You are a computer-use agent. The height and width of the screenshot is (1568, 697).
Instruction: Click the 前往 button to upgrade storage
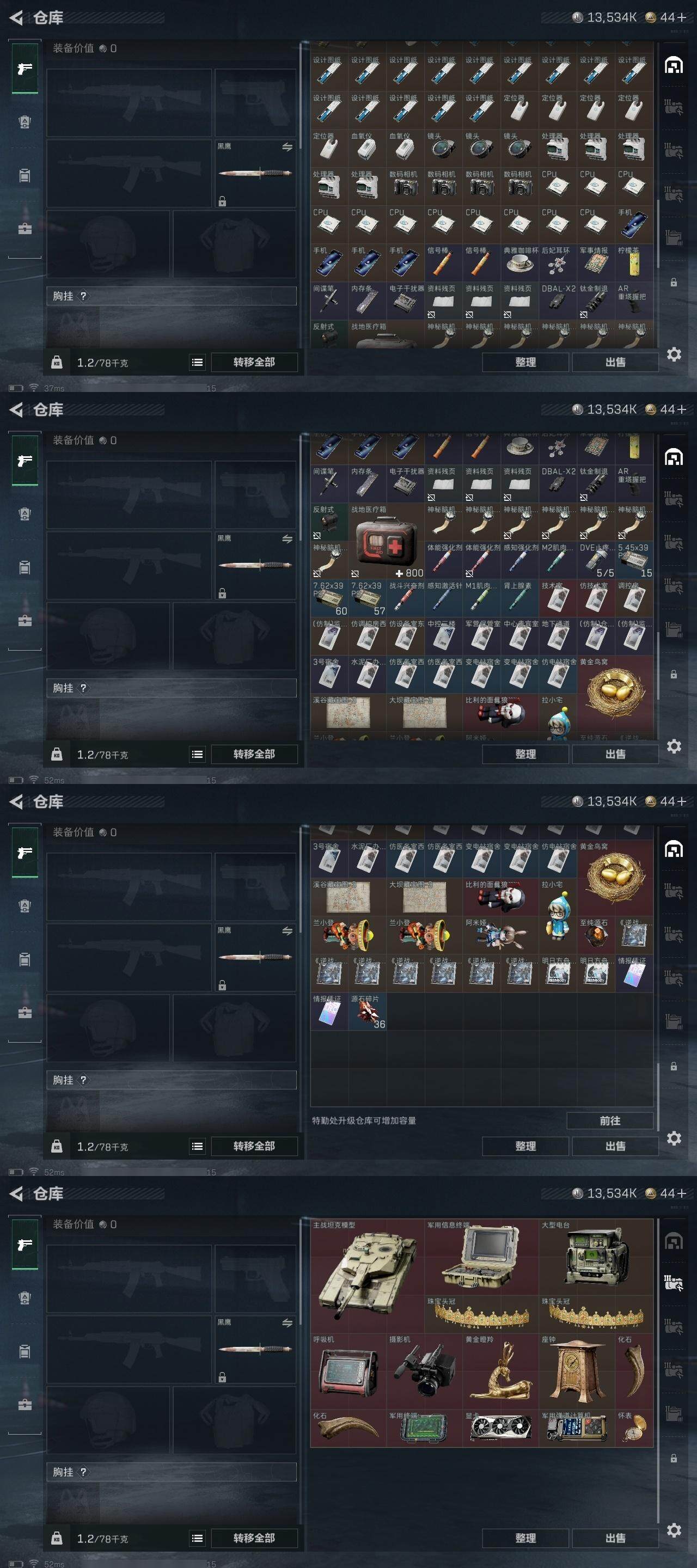(610, 1120)
